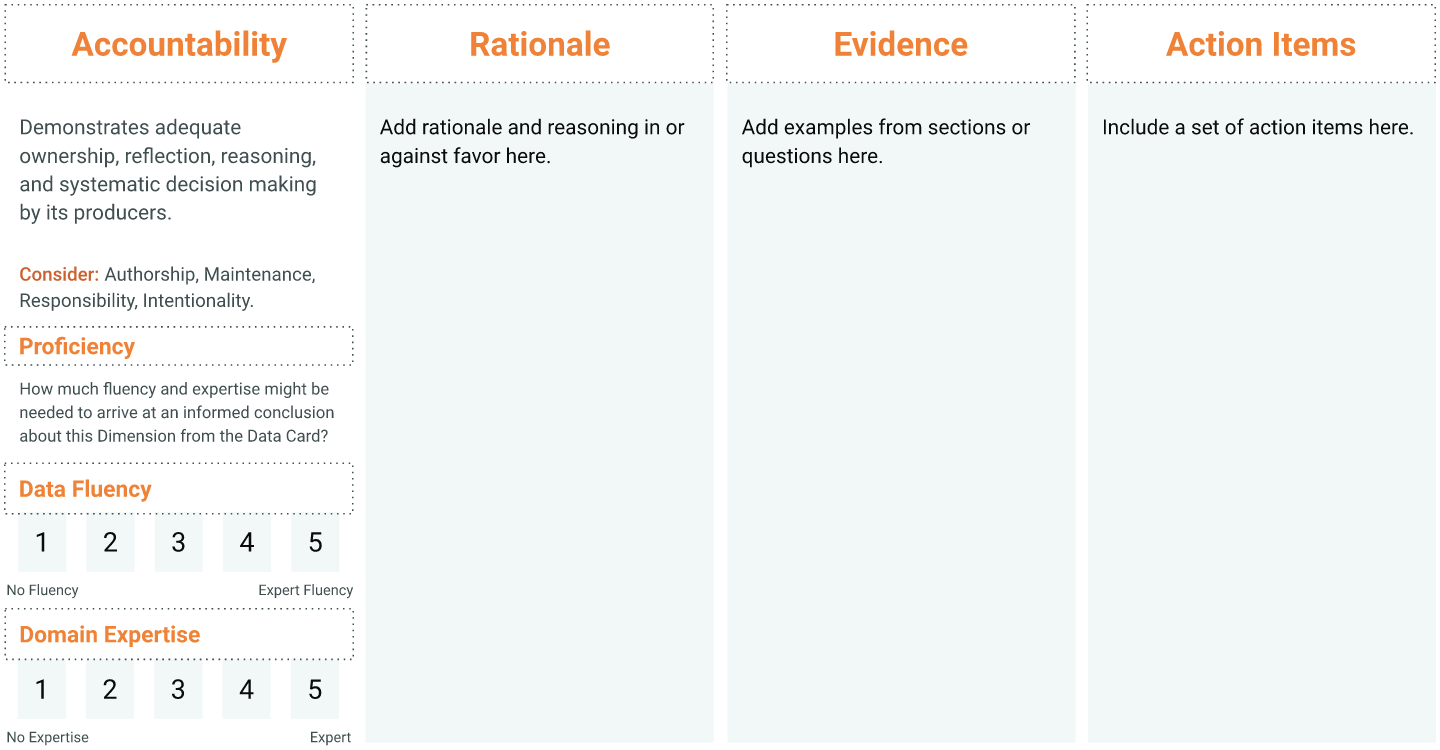This screenshot has height=750, width=1440.
Task: Select the Accountability header
Action: click(x=179, y=44)
